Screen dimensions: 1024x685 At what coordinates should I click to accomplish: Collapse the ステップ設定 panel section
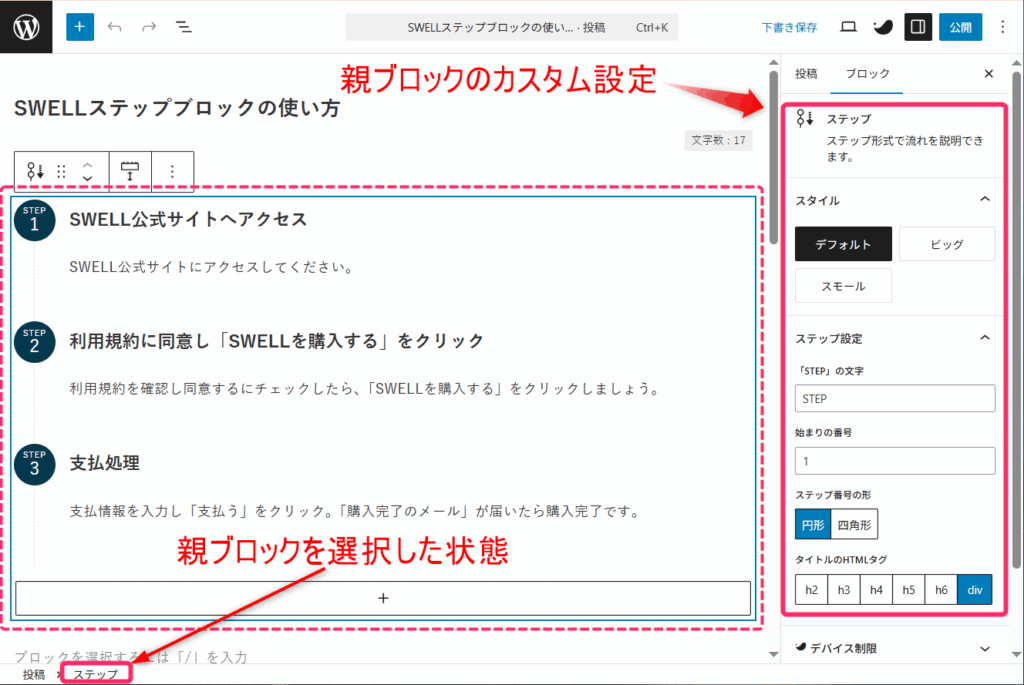coord(985,338)
